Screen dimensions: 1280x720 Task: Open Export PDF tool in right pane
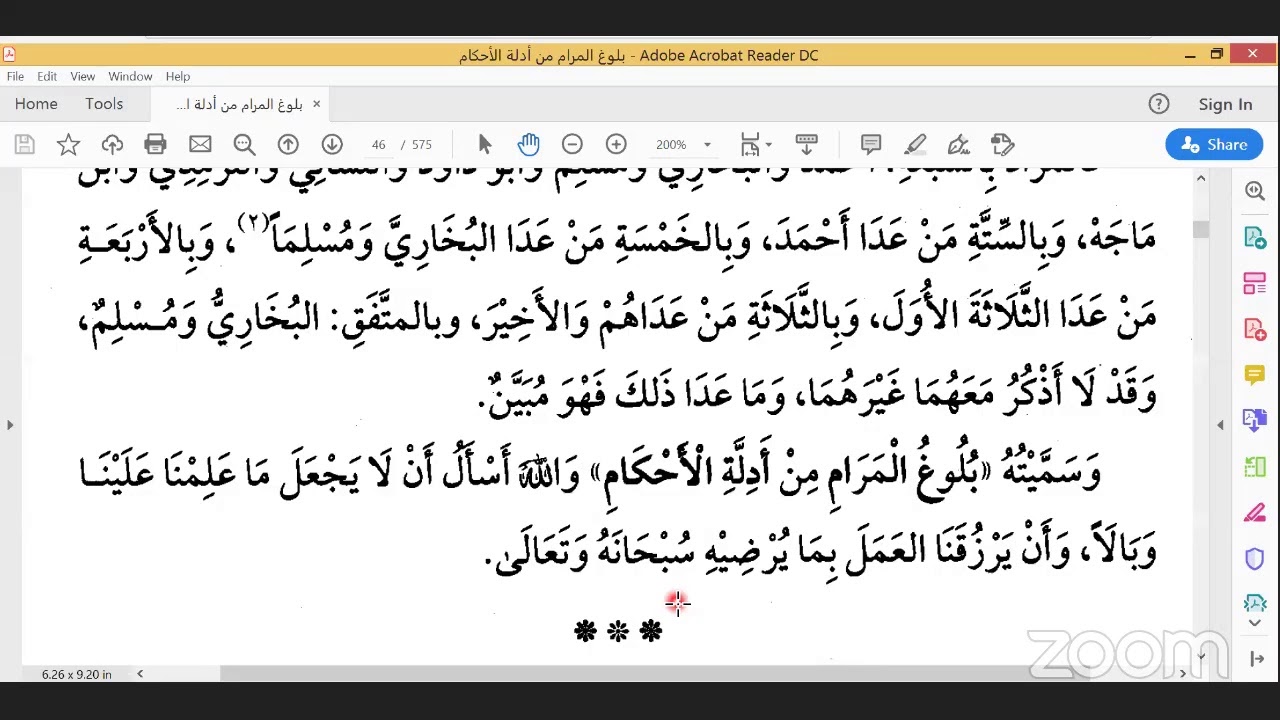(x=1255, y=237)
